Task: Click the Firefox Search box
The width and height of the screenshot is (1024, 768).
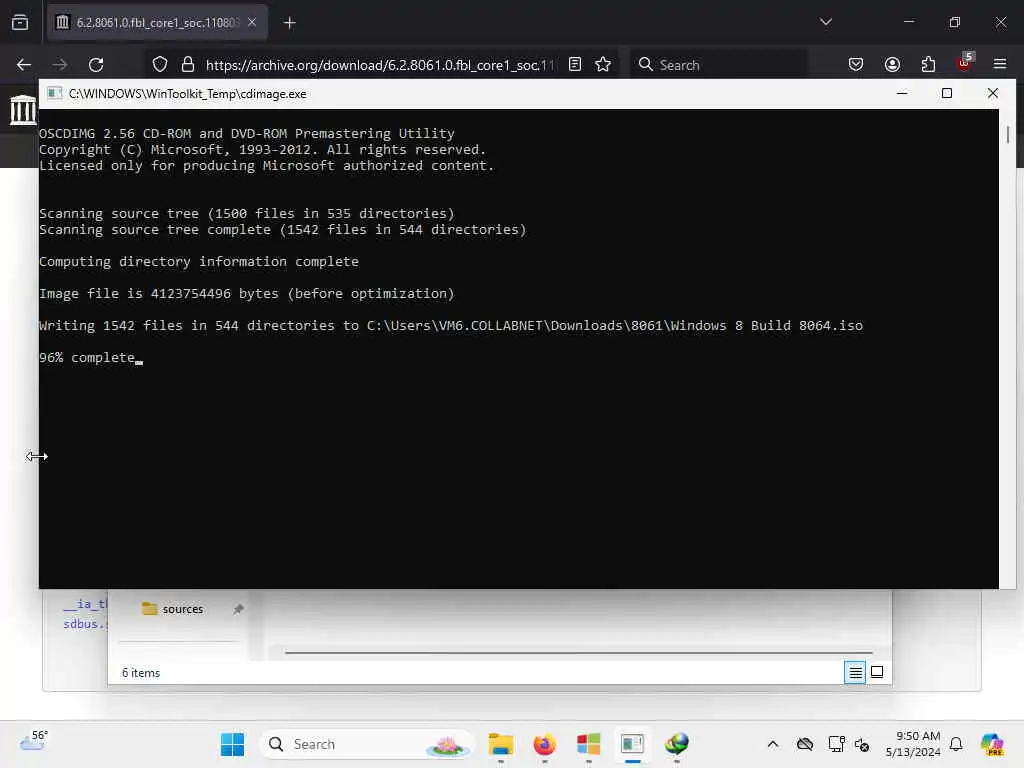Action: (x=718, y=65)
